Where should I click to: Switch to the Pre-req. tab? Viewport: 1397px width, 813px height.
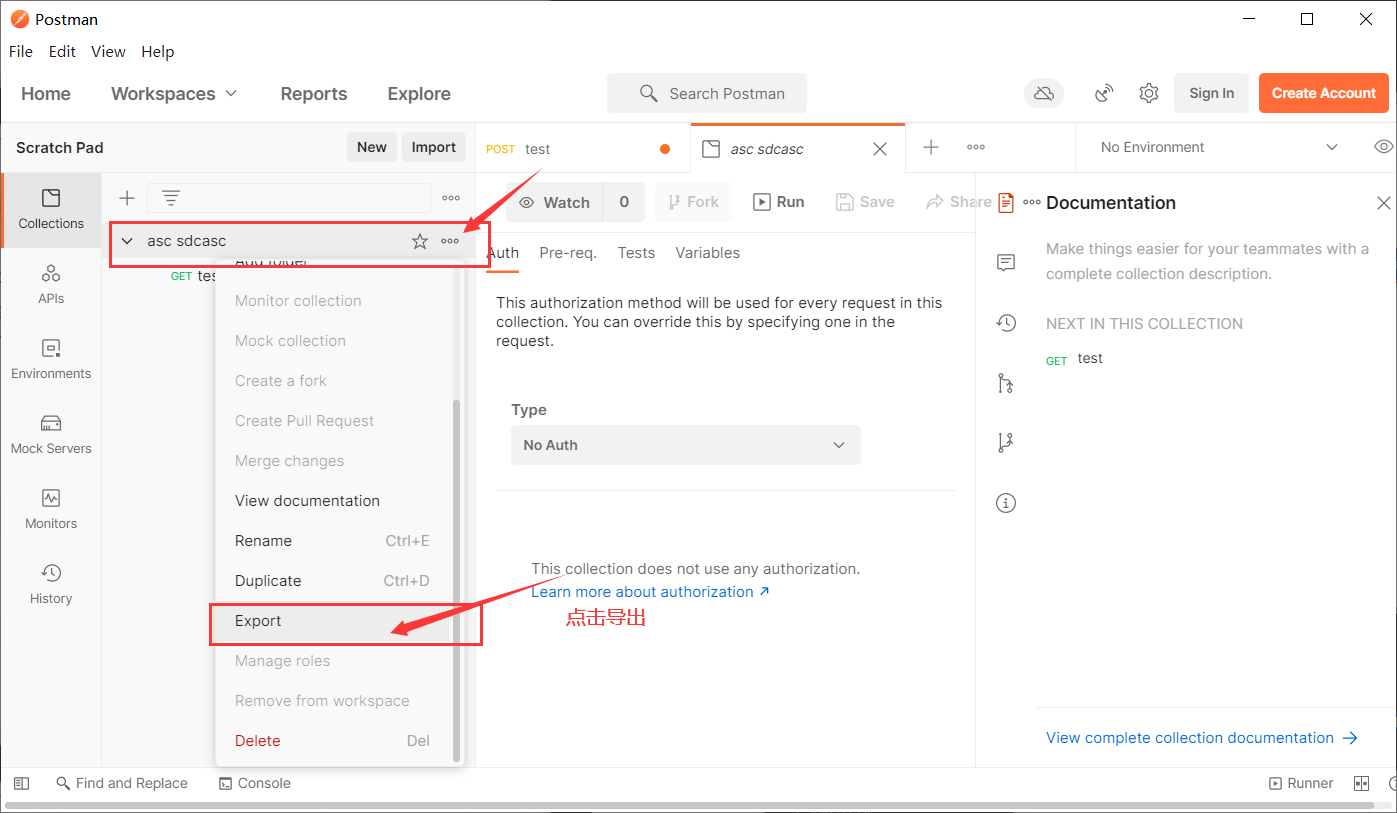[568, 253]
